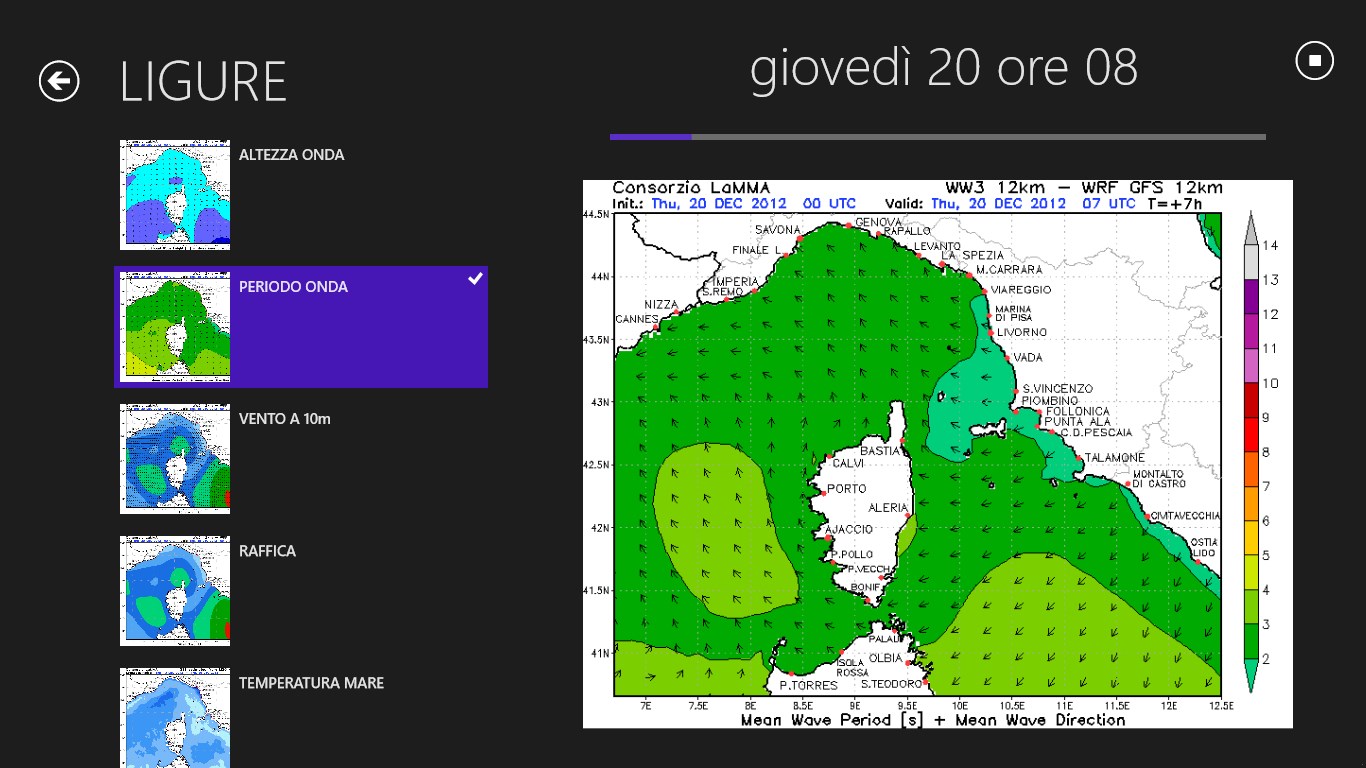Select the VENTO A 10m label

[x=284, y=419]
